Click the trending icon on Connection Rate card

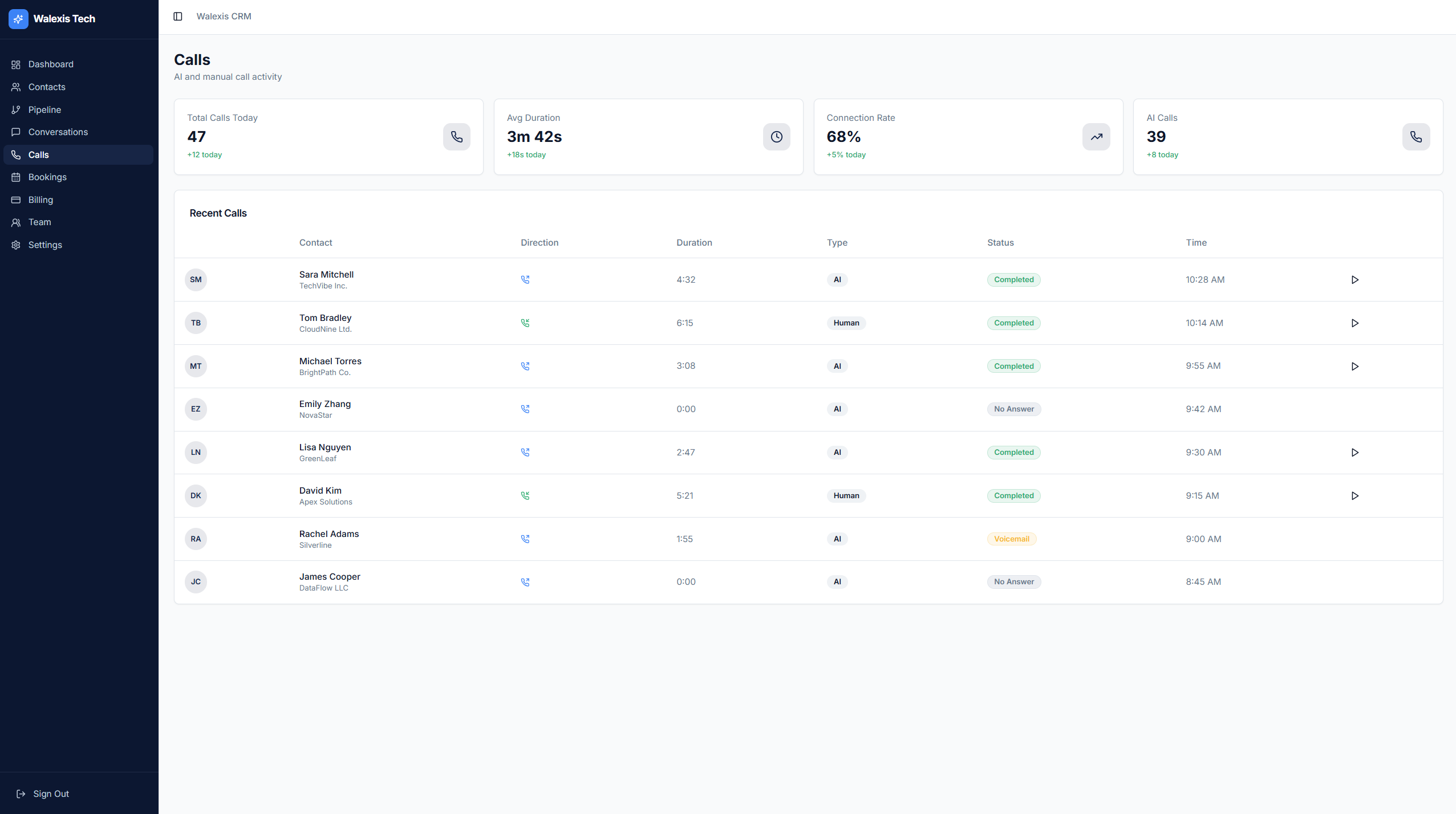[1096, 137]
